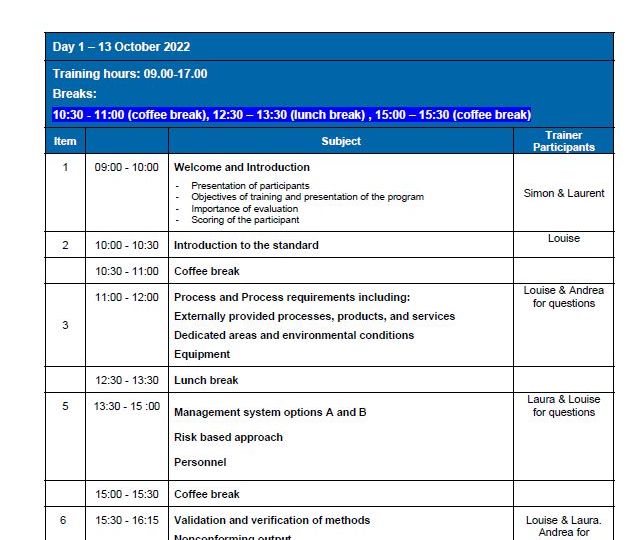This screenshot has width=644, height=540.
Task: Click the 'Scoring of the participant' bullet
Action: 245,220
